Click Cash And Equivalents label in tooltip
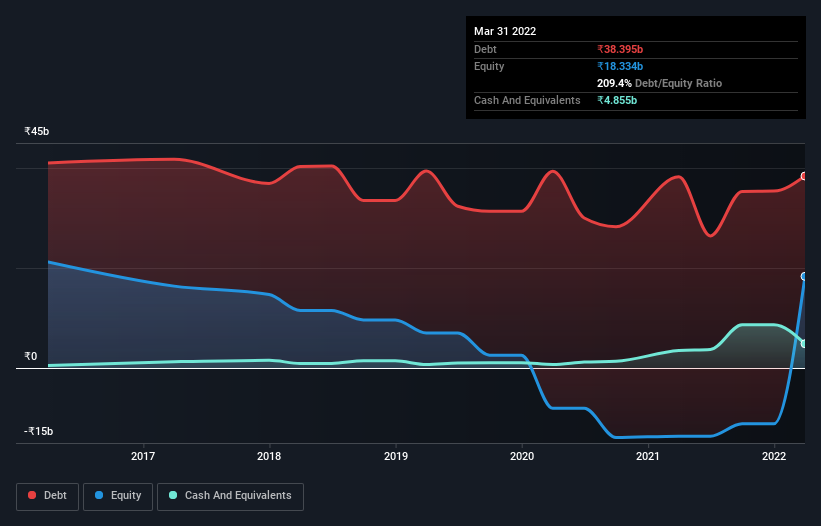Image resolution: width=821 pixels, height=526 pixels. coord(527,100)
